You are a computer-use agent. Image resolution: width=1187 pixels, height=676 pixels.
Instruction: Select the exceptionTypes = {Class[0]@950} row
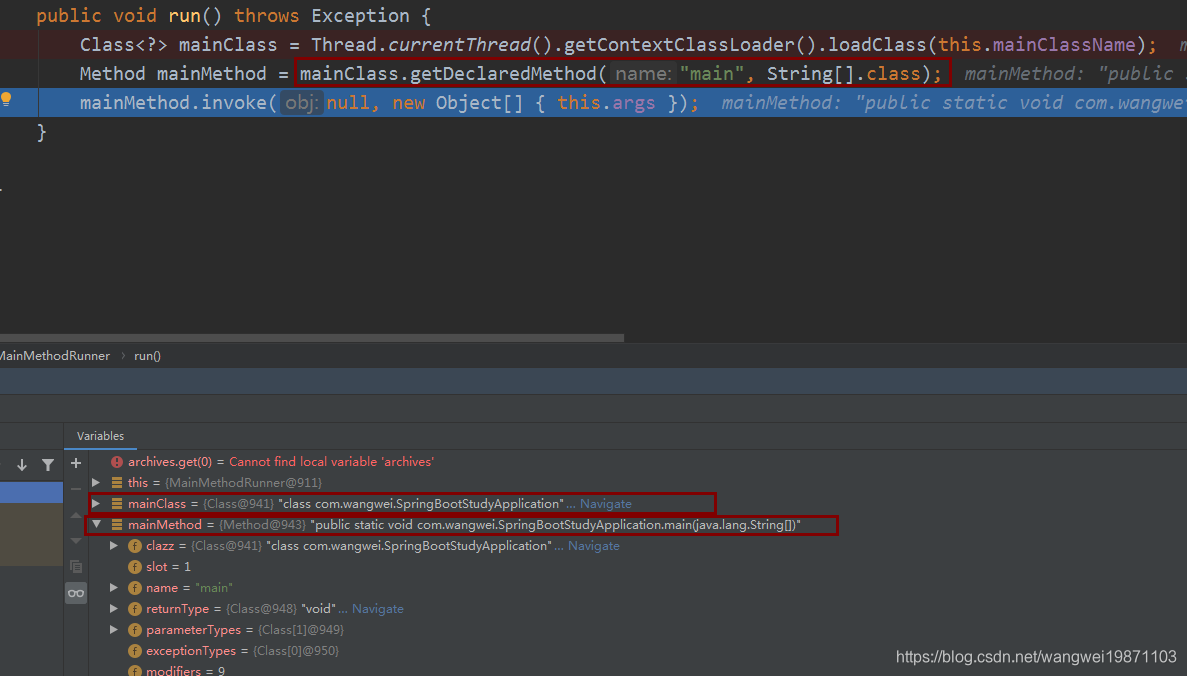tap(242, 651)
